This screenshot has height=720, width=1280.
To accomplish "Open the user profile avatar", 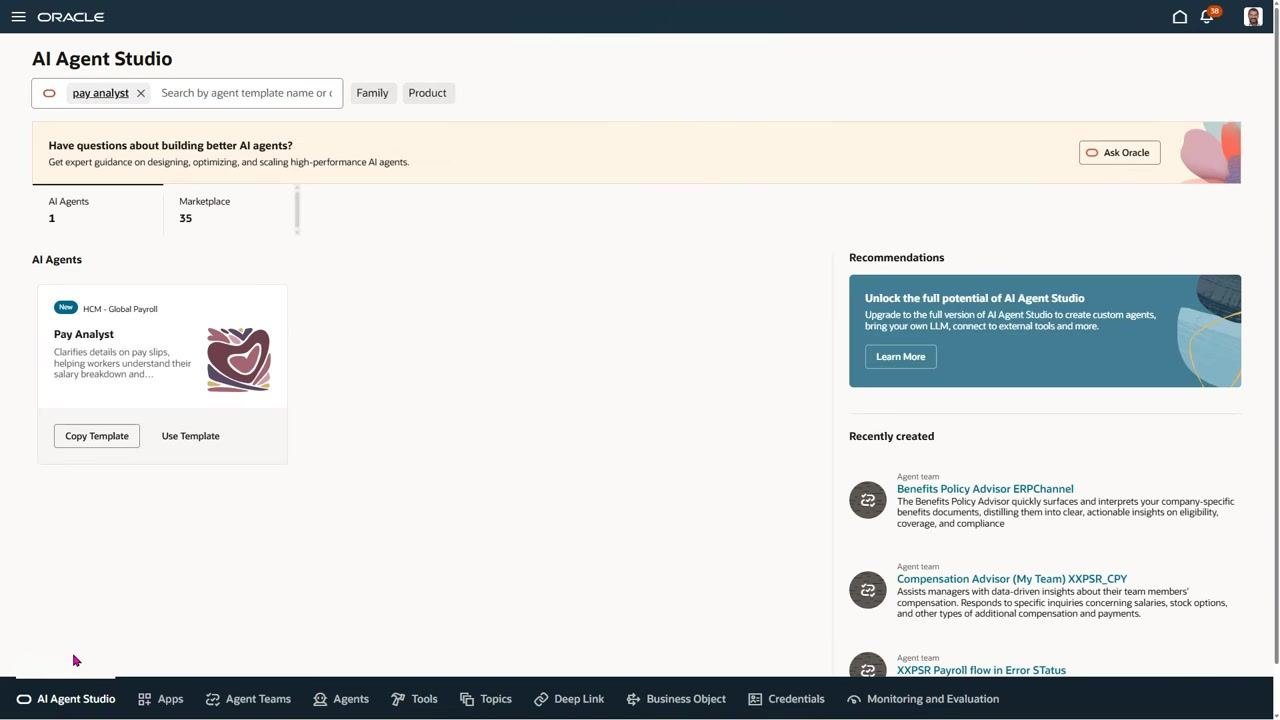I will click(x=1253, y=17).
